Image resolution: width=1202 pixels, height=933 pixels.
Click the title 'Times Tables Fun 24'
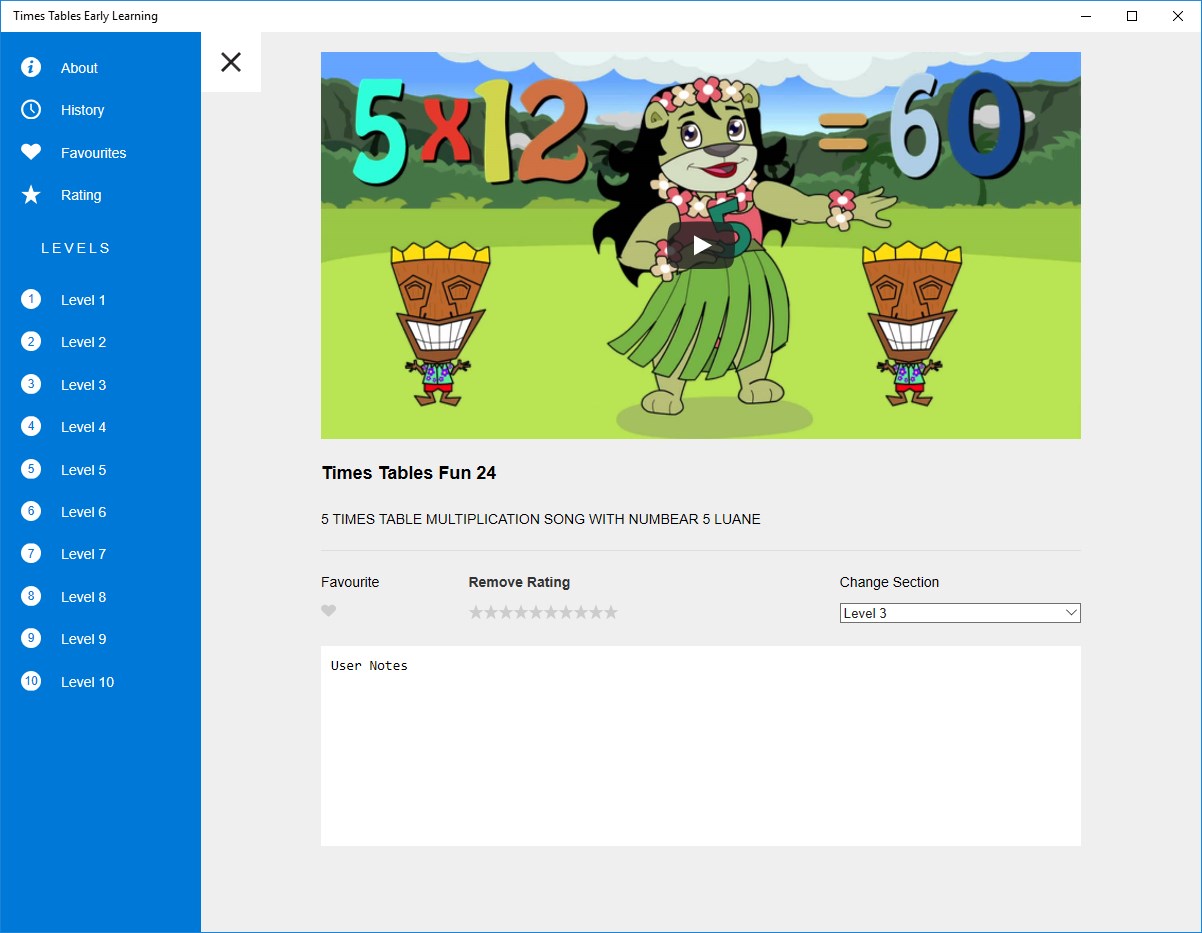pos(409,473)
